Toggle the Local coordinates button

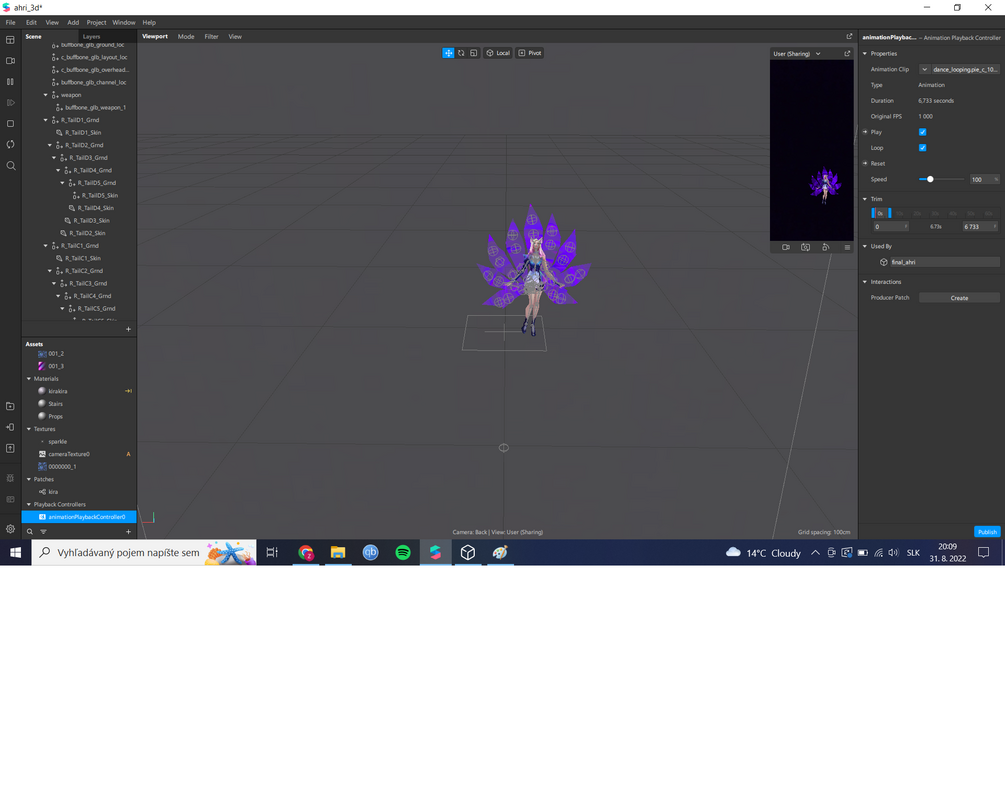point(498,53)
